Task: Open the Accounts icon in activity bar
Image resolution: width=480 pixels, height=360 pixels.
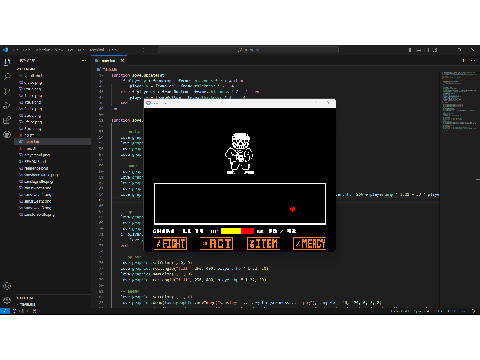Action: 7,286
